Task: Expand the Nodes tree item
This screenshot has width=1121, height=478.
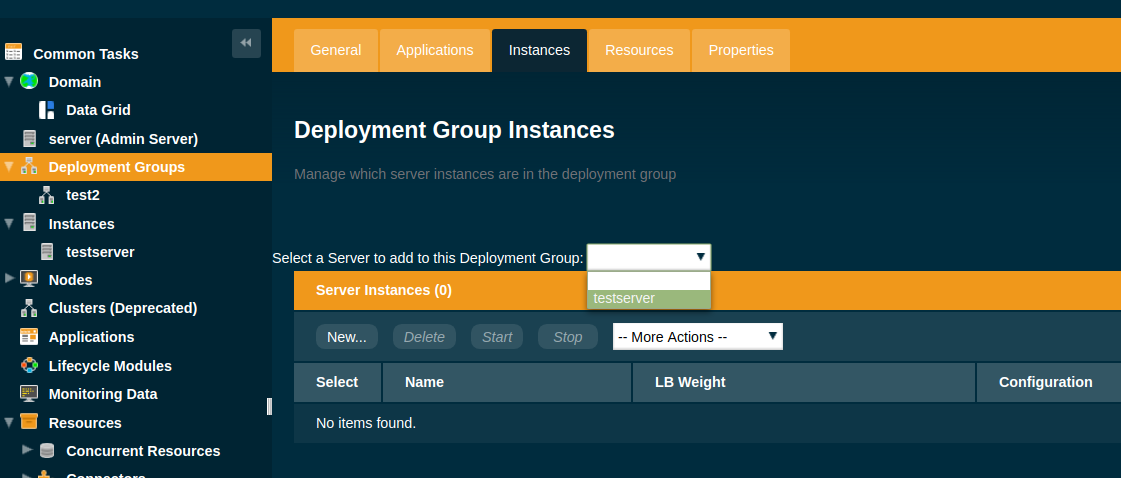Action: [9, 279]
